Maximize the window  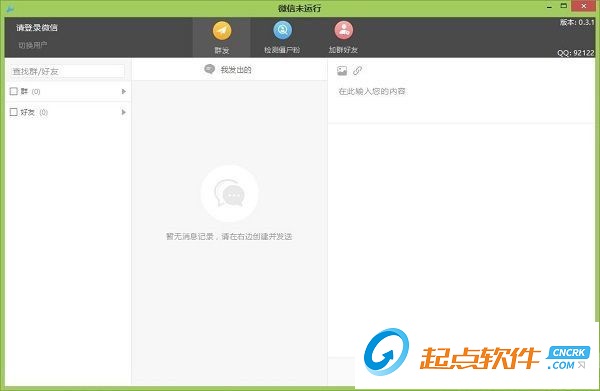point(563,6)
